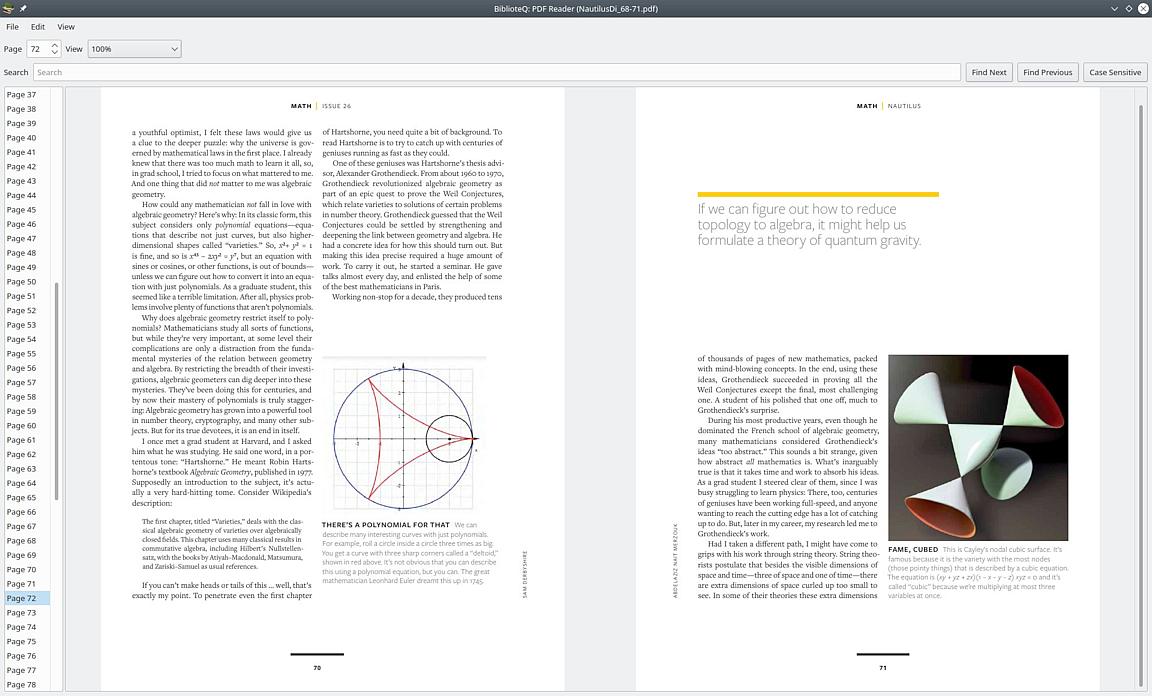Increase page number with spinner up arrow

[54, 45]
